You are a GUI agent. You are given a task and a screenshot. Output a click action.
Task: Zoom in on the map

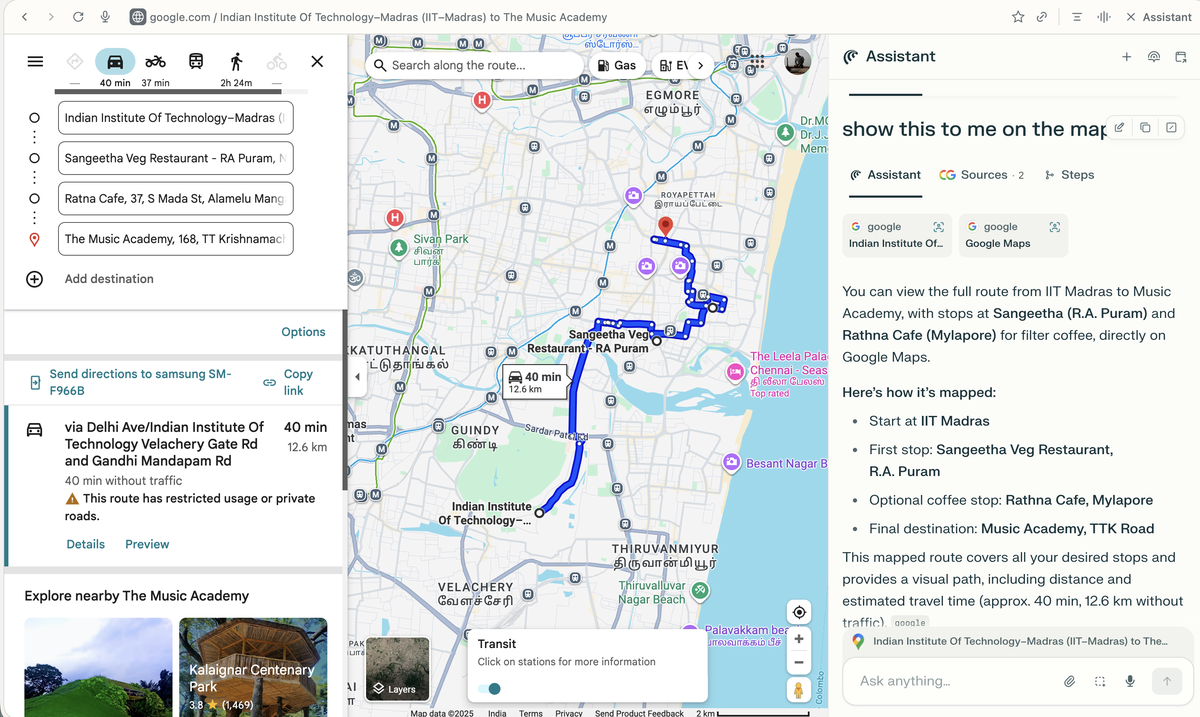click(798, 639)
